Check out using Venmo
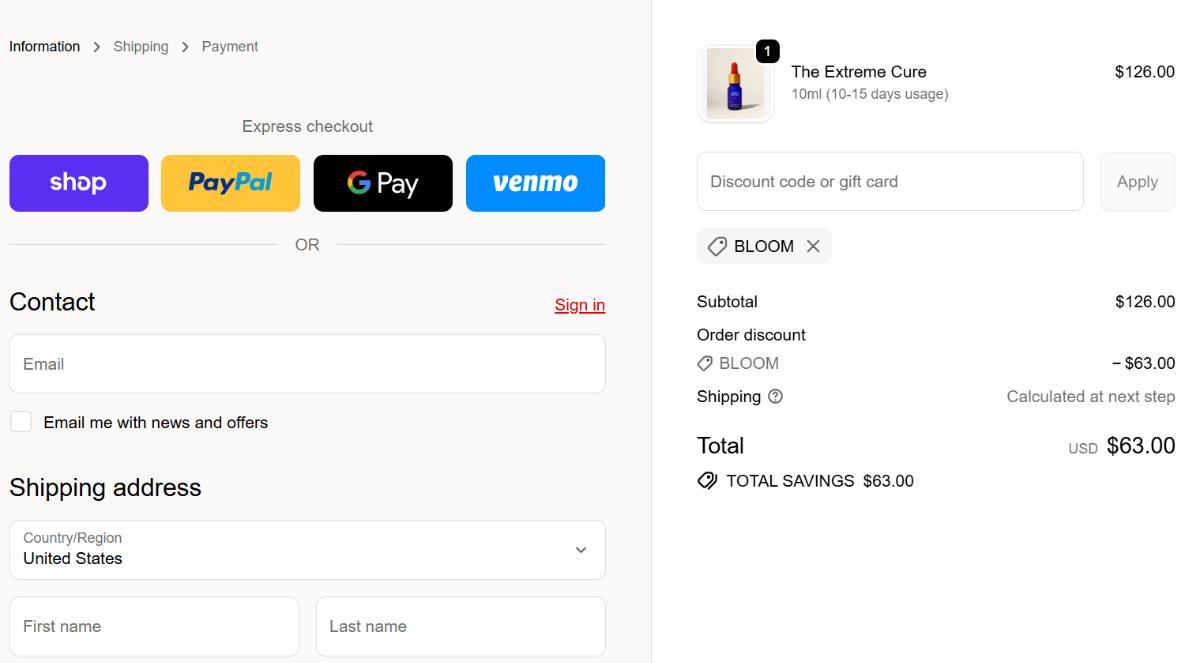Image resolution: width=1200 pixels, height=663 pixels. [535, 183]
